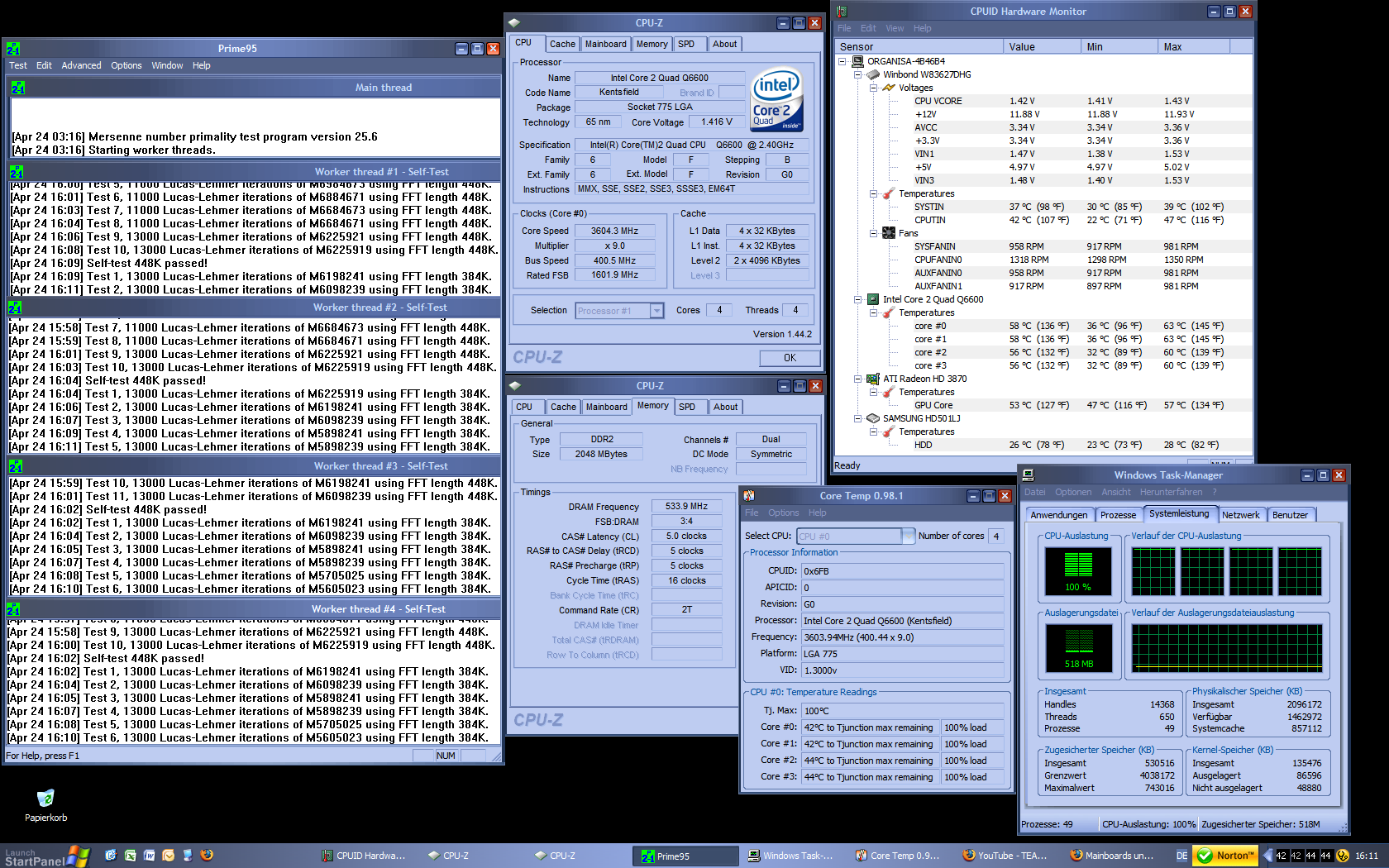
Task: Collapse the Fans tree node
Action: 873,233
